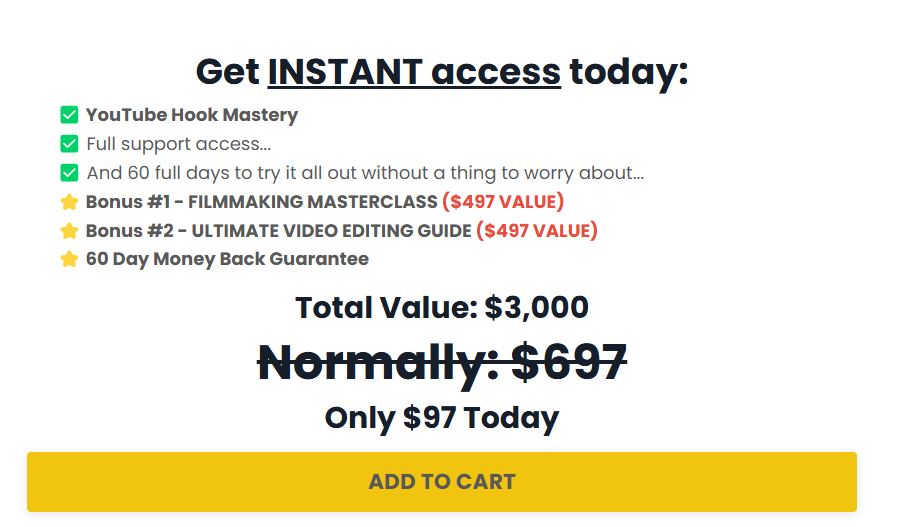Click the word today in the heading
The image size is (917, 527).
pos(629,72)
